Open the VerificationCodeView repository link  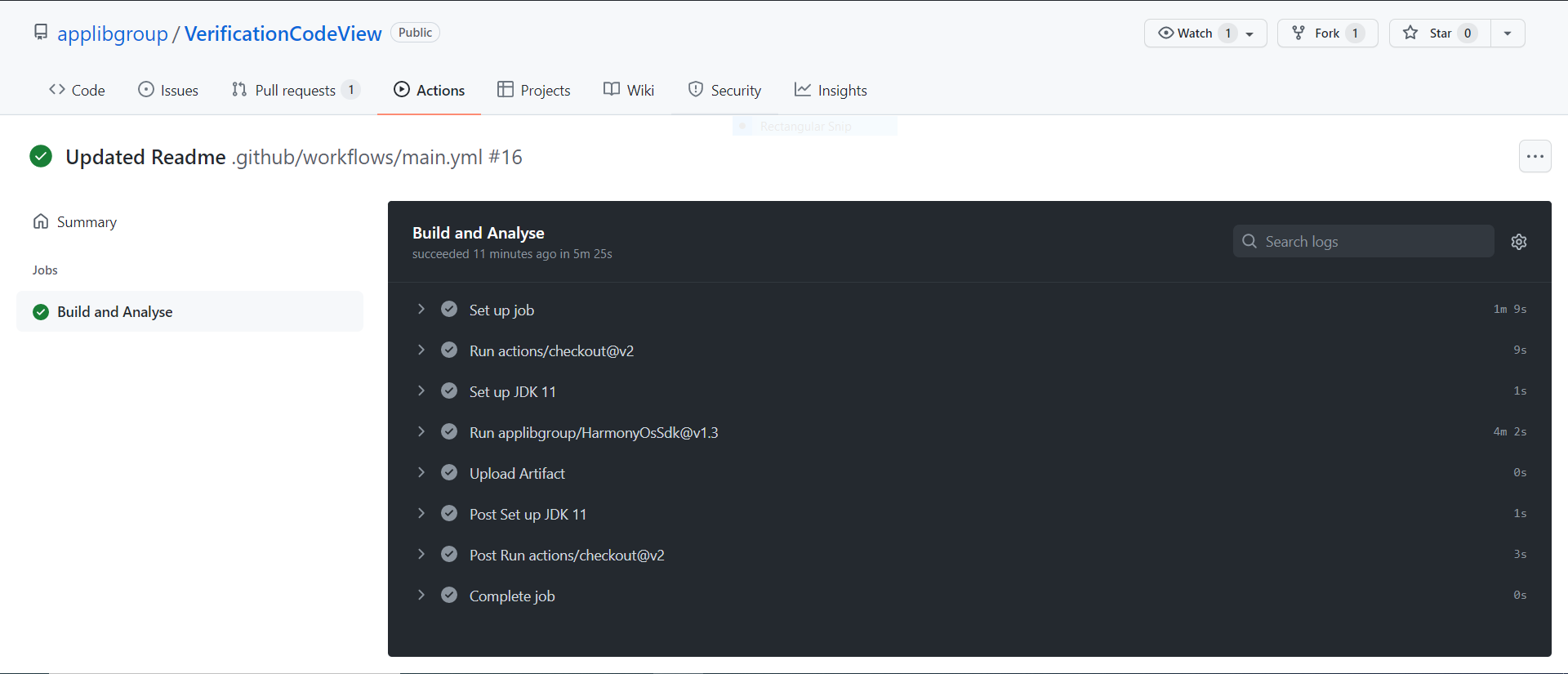pyautogui.click(x=283, y=33)
